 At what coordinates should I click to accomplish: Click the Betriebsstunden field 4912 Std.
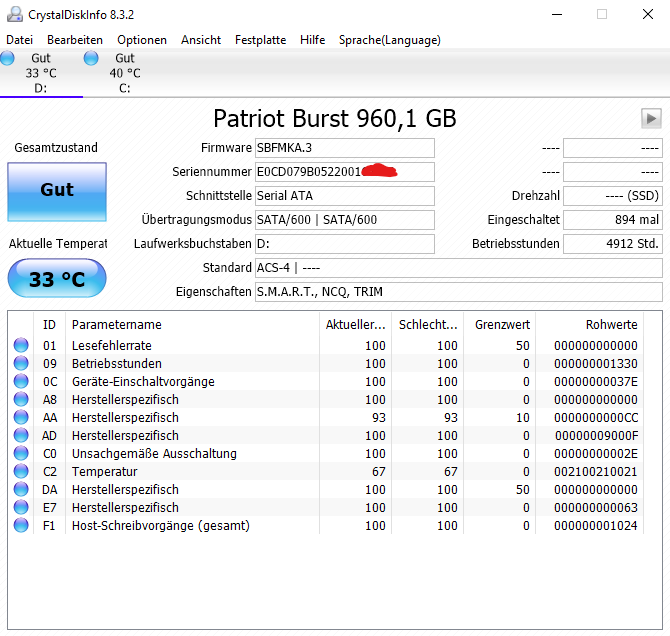[613, 244]
